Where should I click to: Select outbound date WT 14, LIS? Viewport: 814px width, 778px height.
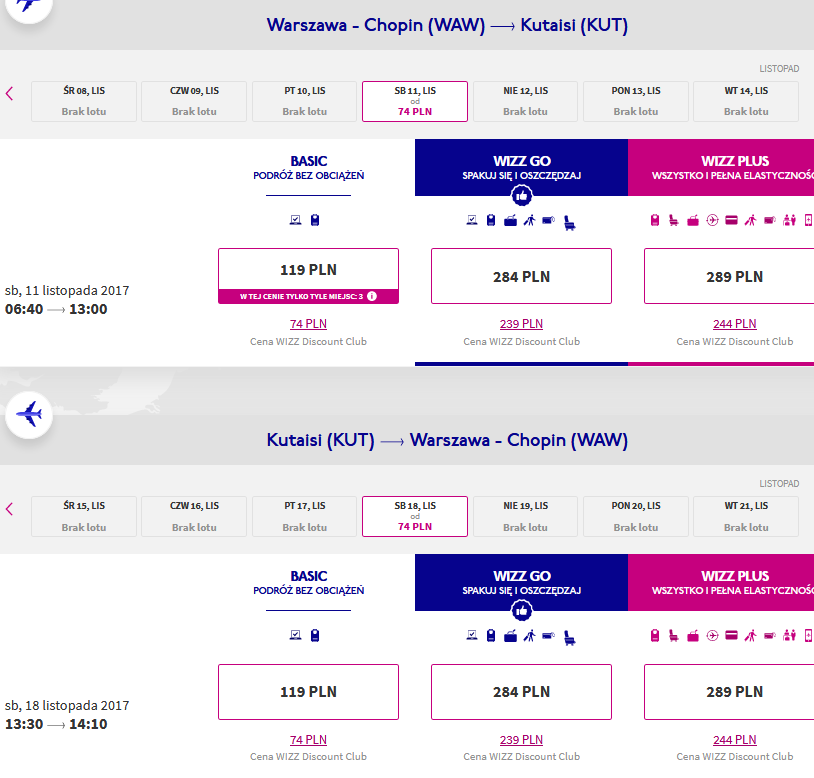pos(746,101)
